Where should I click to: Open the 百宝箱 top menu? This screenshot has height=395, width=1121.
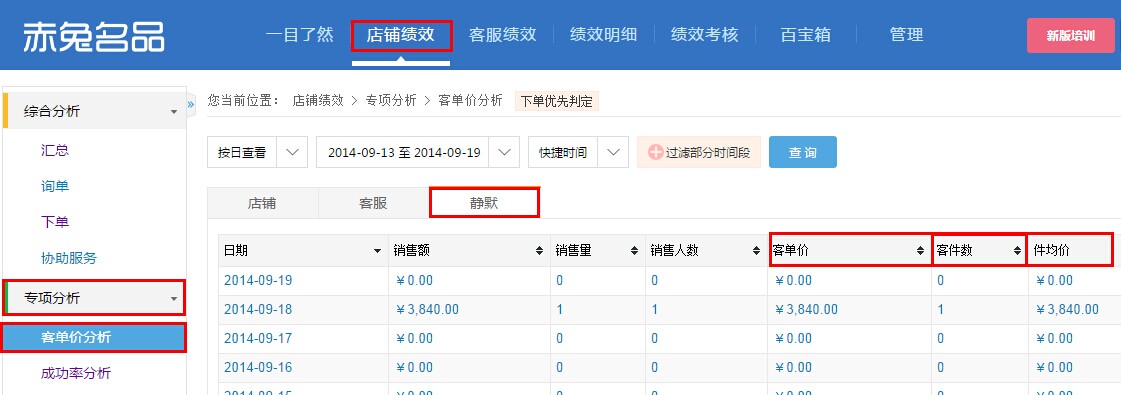pyautogui.click(x=806, y=34)
